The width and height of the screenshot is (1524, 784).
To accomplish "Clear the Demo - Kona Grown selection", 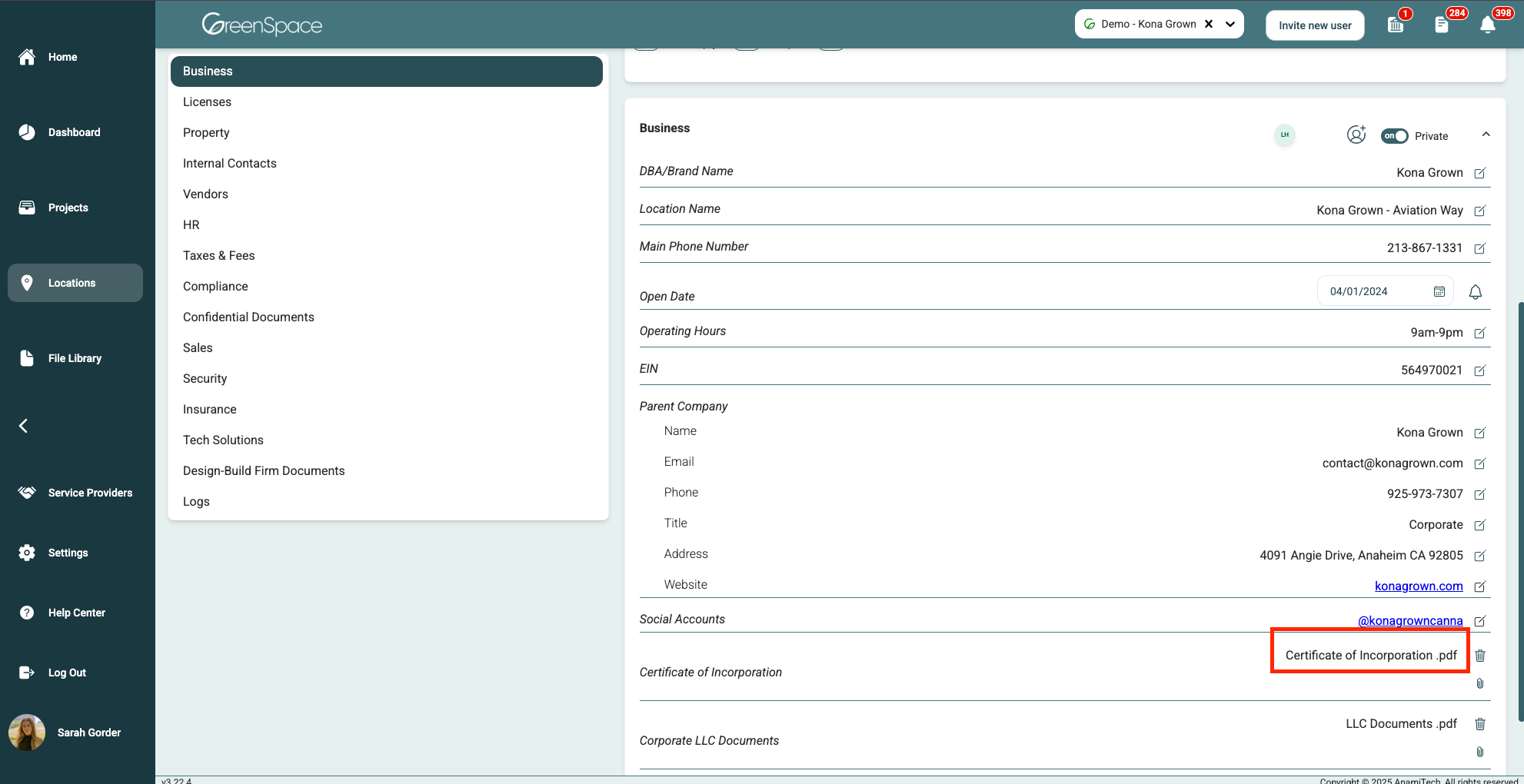I will point(1209,24).
